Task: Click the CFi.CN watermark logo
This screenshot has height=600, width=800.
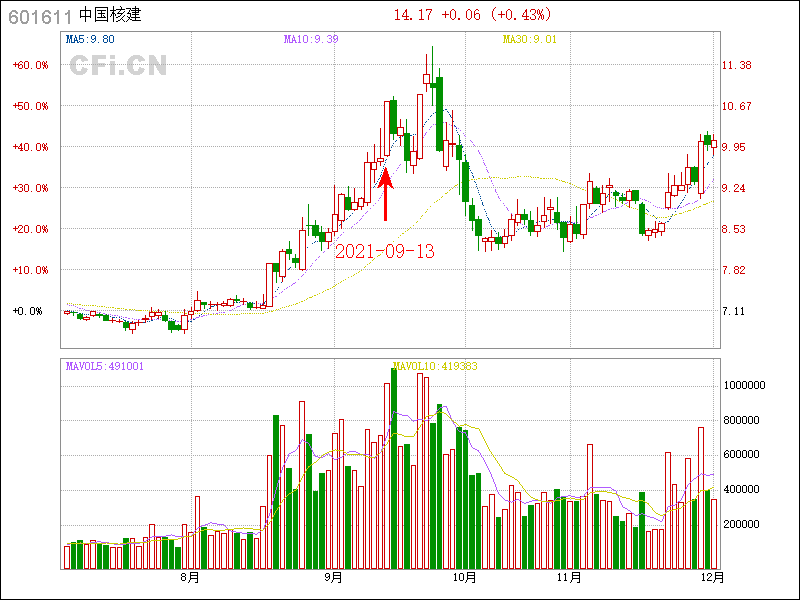Action: [118, 66]
